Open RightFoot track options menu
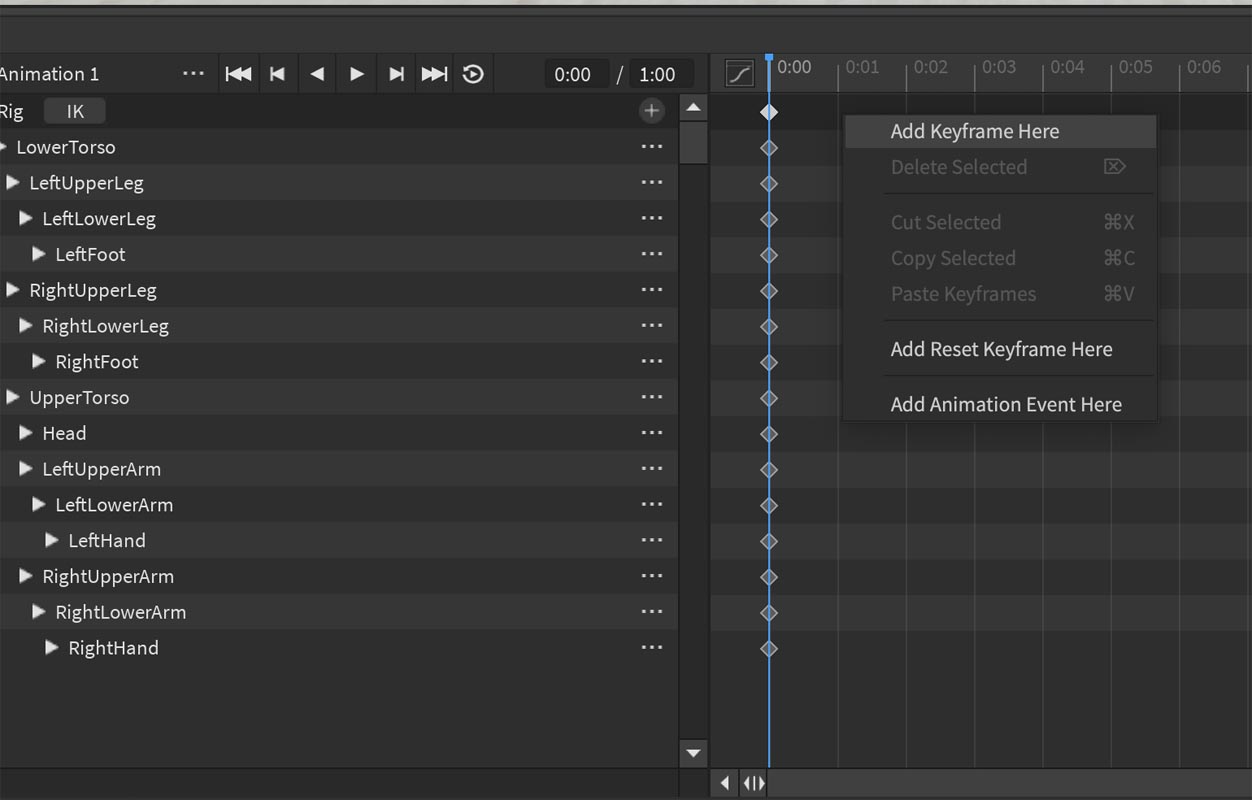 click(652, 361)
